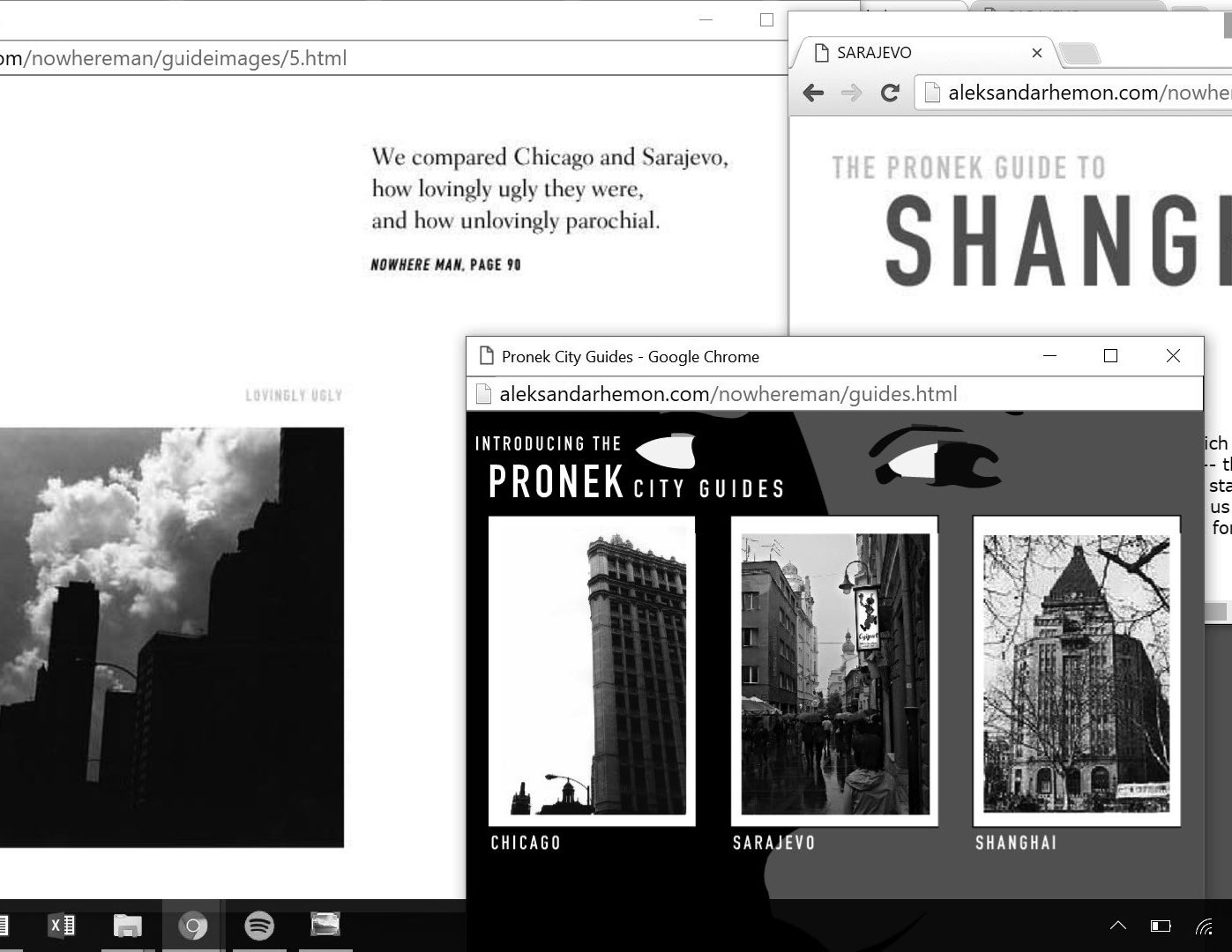The width and height of the screenshot is (1232, 952).
Task: Switch to the SARAJEVO tab
Action: tap(917, 53)
